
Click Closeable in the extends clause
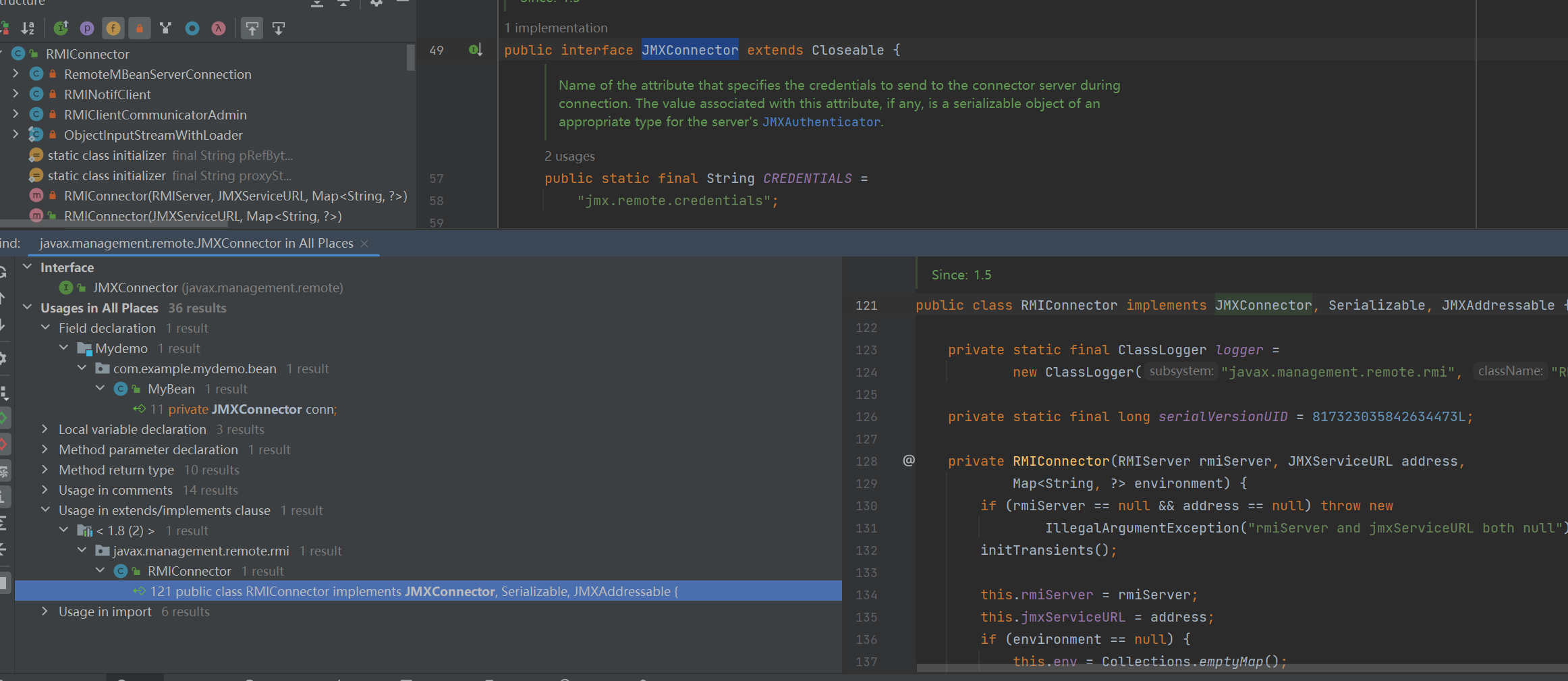click(x=847, y=50)
